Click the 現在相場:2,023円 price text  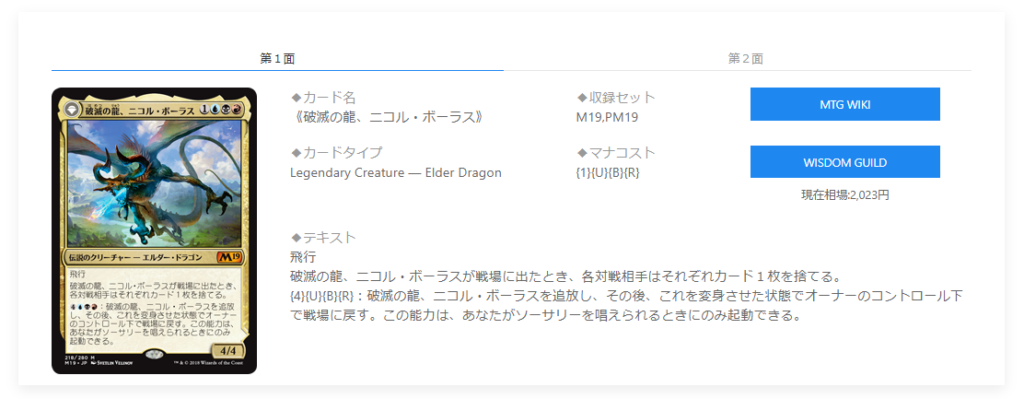point(844,195)
